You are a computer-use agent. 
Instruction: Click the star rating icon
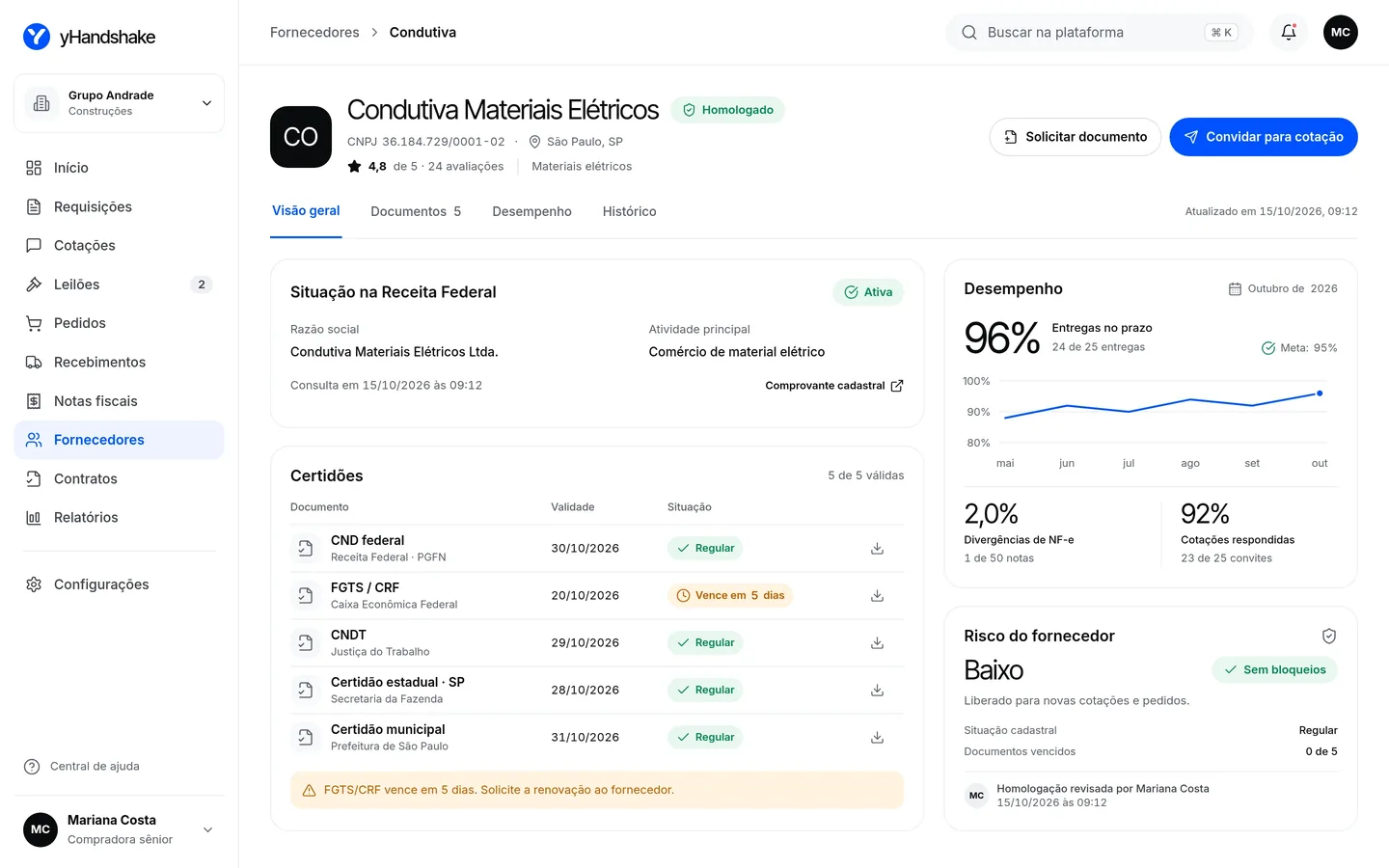(354, 166)
